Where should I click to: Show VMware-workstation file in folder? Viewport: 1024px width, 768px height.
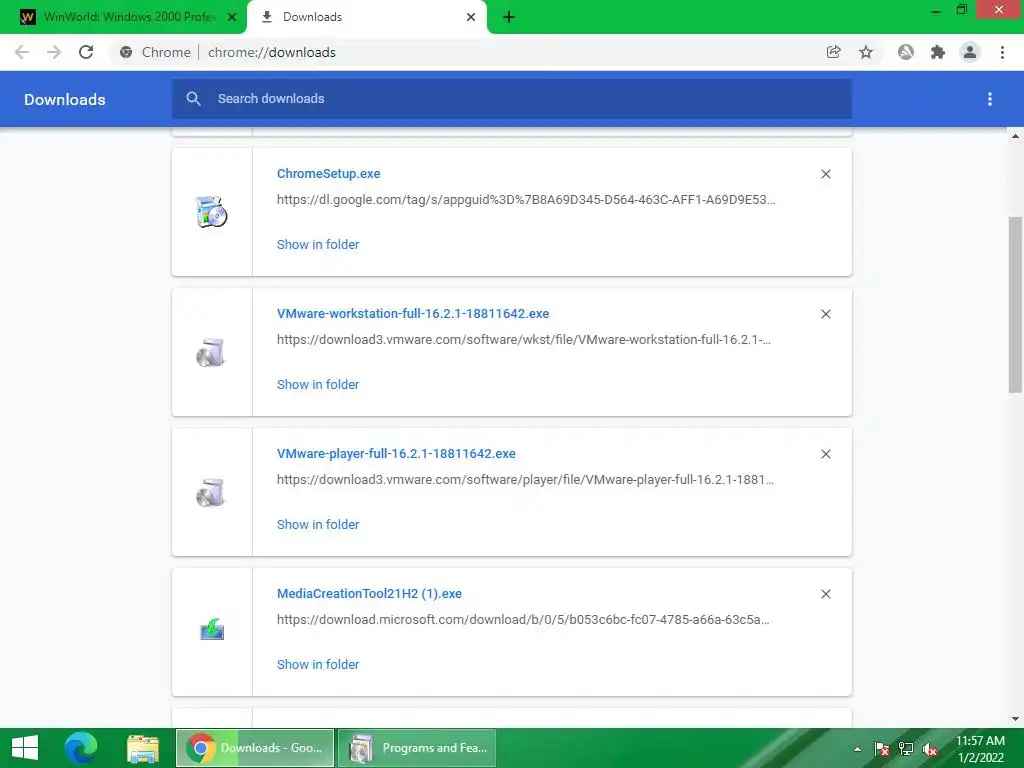pyautogui.click(x=318, y=385)
